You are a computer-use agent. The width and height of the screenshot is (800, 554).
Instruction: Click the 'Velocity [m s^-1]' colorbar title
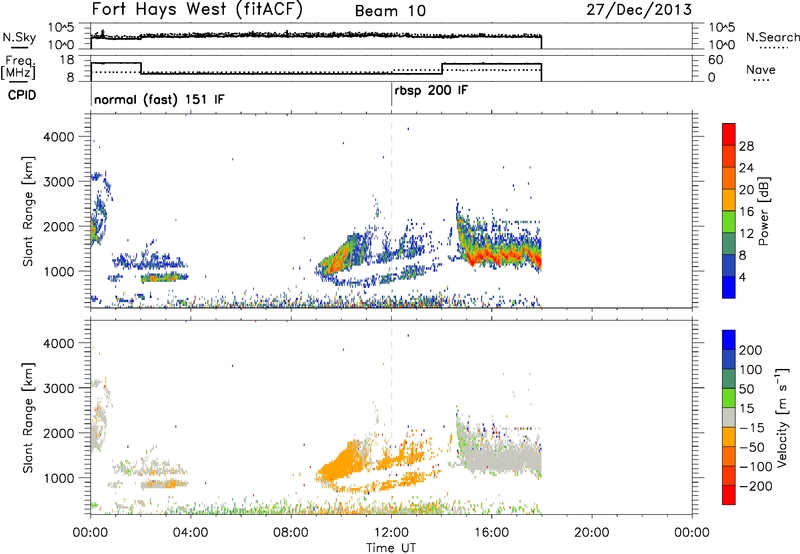tap(782, 417)
